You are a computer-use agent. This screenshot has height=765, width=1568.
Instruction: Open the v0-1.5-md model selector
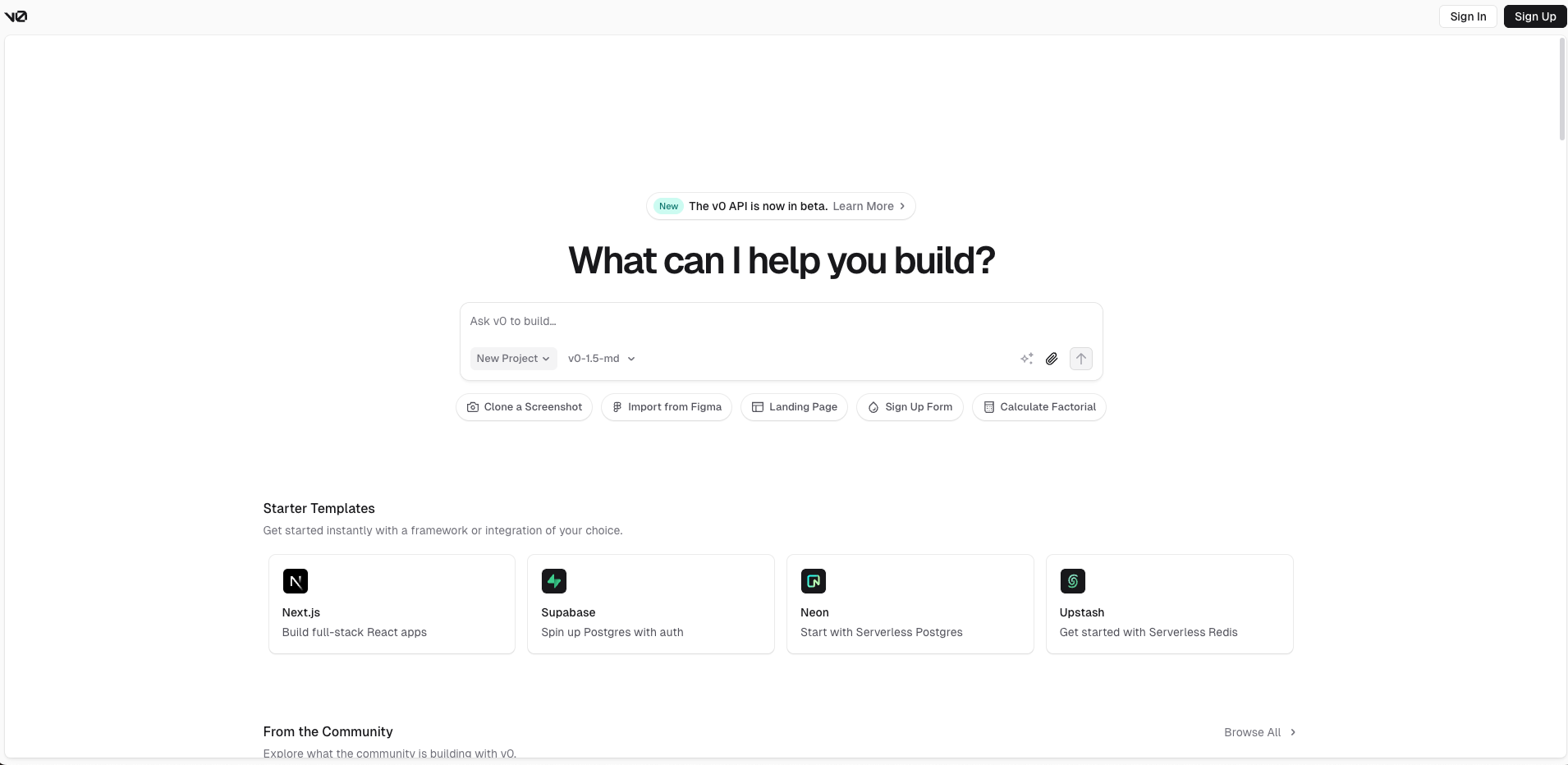tap(602, 359)
